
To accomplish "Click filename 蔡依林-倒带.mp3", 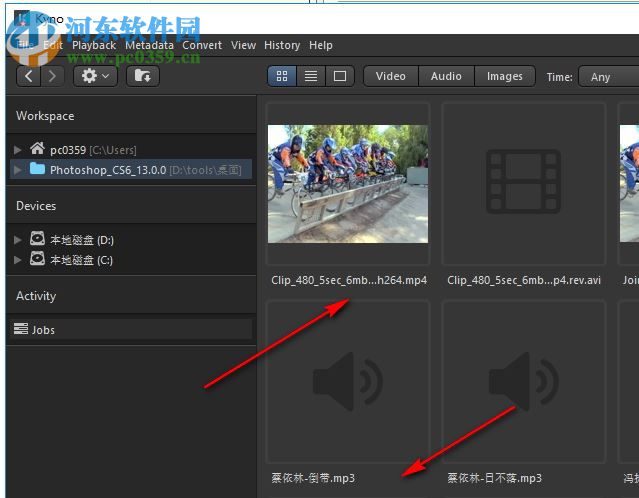I will tap(313, 478).
